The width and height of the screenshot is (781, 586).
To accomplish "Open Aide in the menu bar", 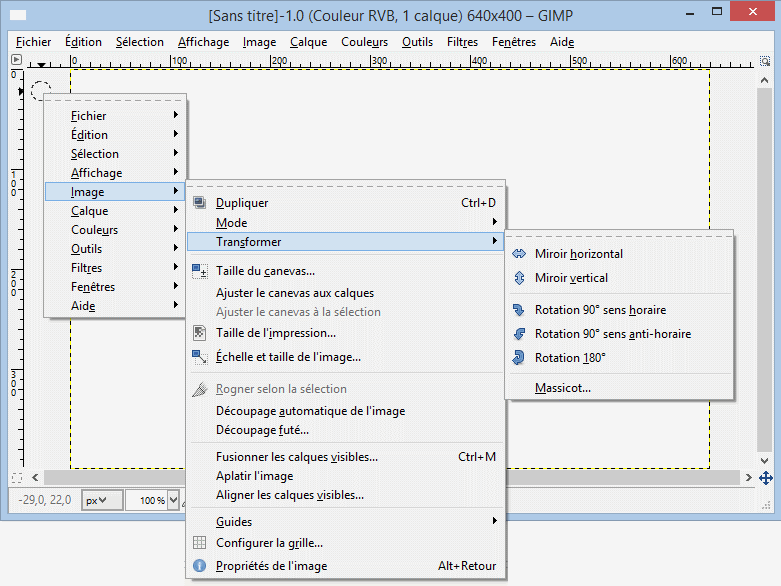I will click(562, 42).
